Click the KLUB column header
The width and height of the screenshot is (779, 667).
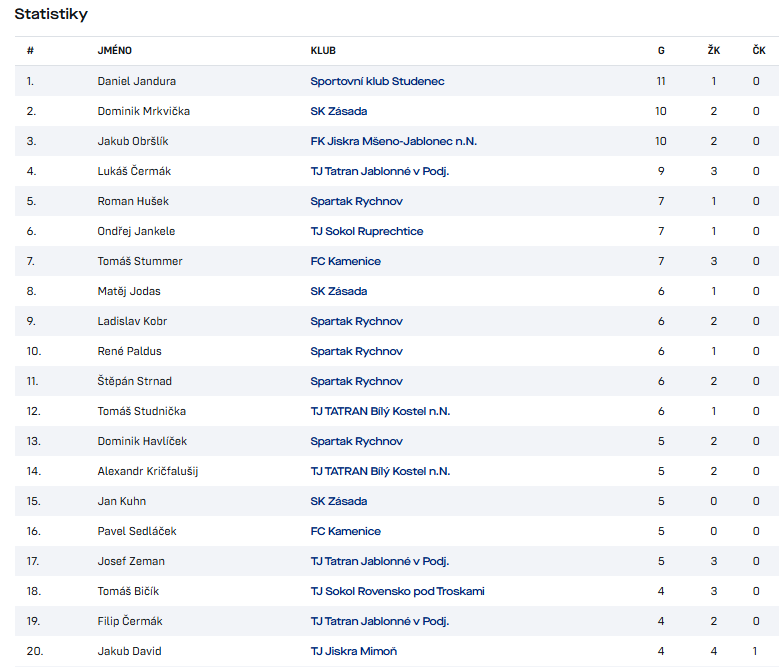[323, 51]
